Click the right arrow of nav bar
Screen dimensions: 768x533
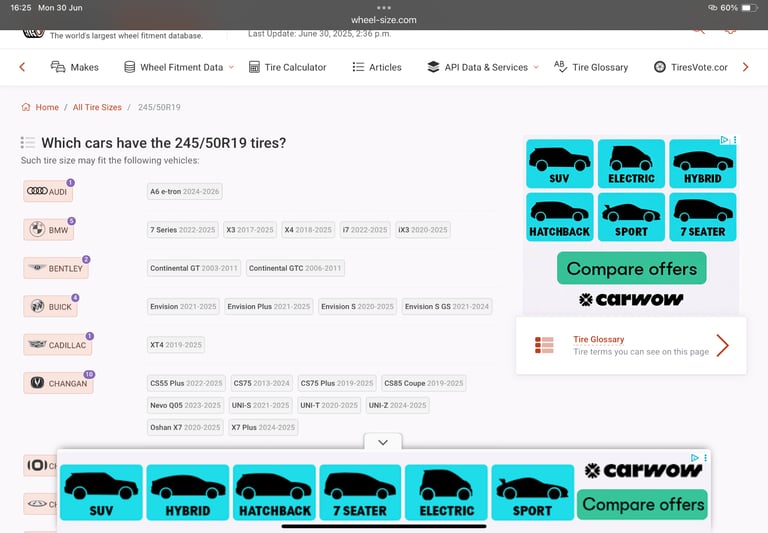coord(745,67)
